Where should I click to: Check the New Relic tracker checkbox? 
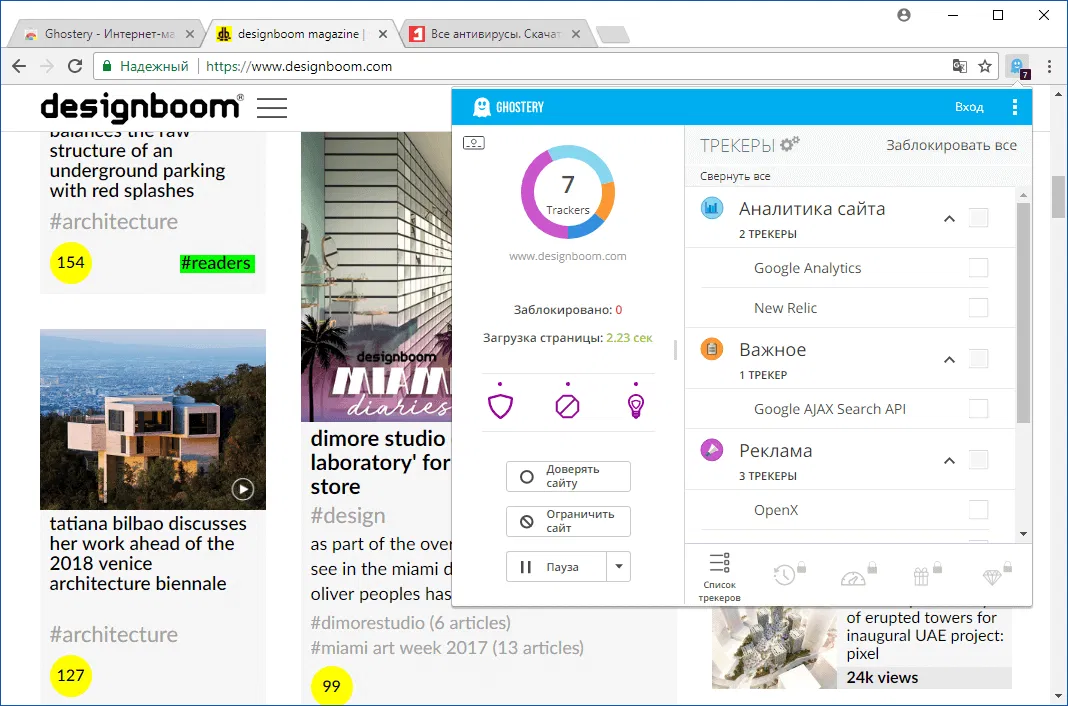click(978, 307)
